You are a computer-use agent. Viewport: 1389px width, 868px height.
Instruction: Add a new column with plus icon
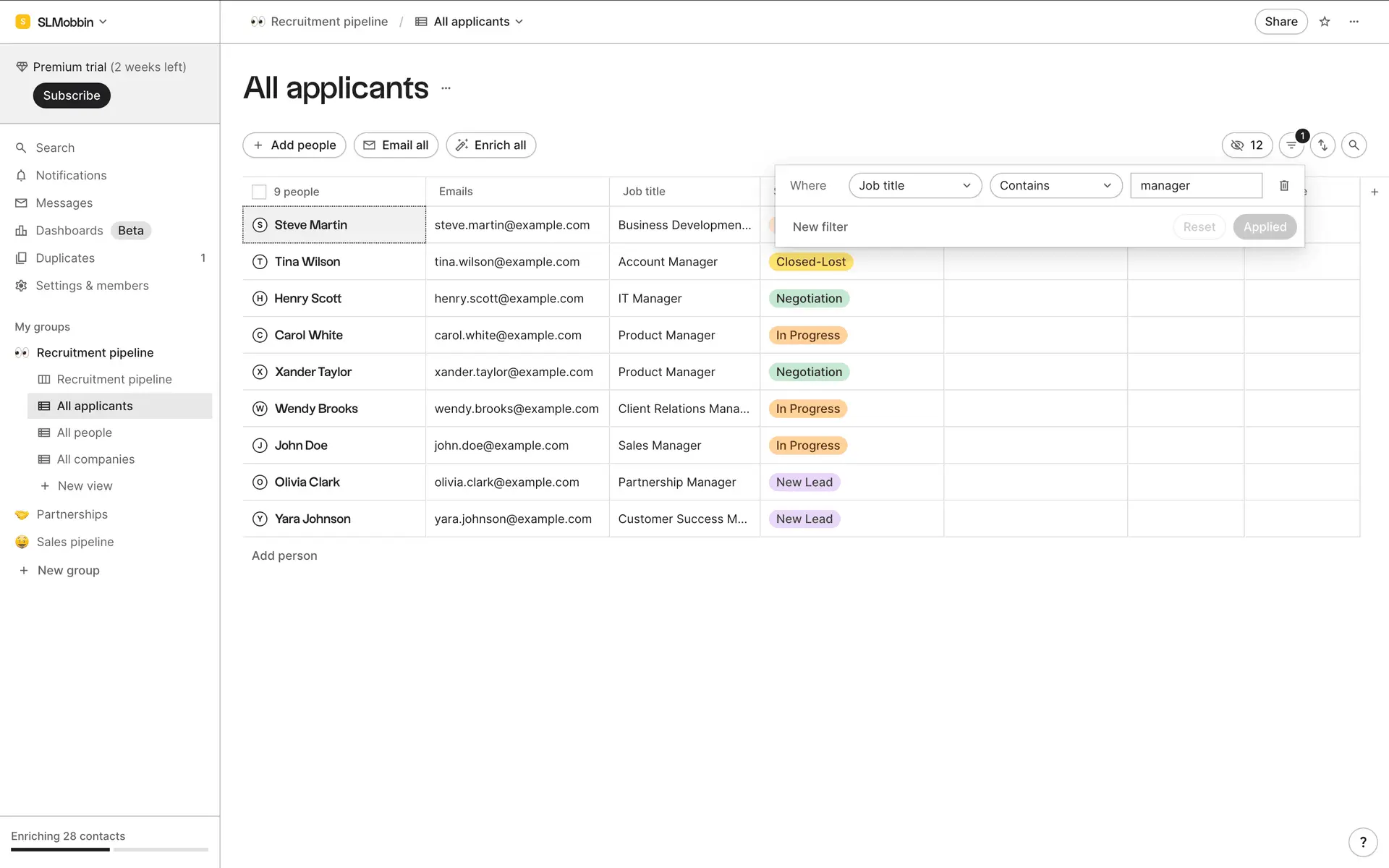[x=1375, y=192]
